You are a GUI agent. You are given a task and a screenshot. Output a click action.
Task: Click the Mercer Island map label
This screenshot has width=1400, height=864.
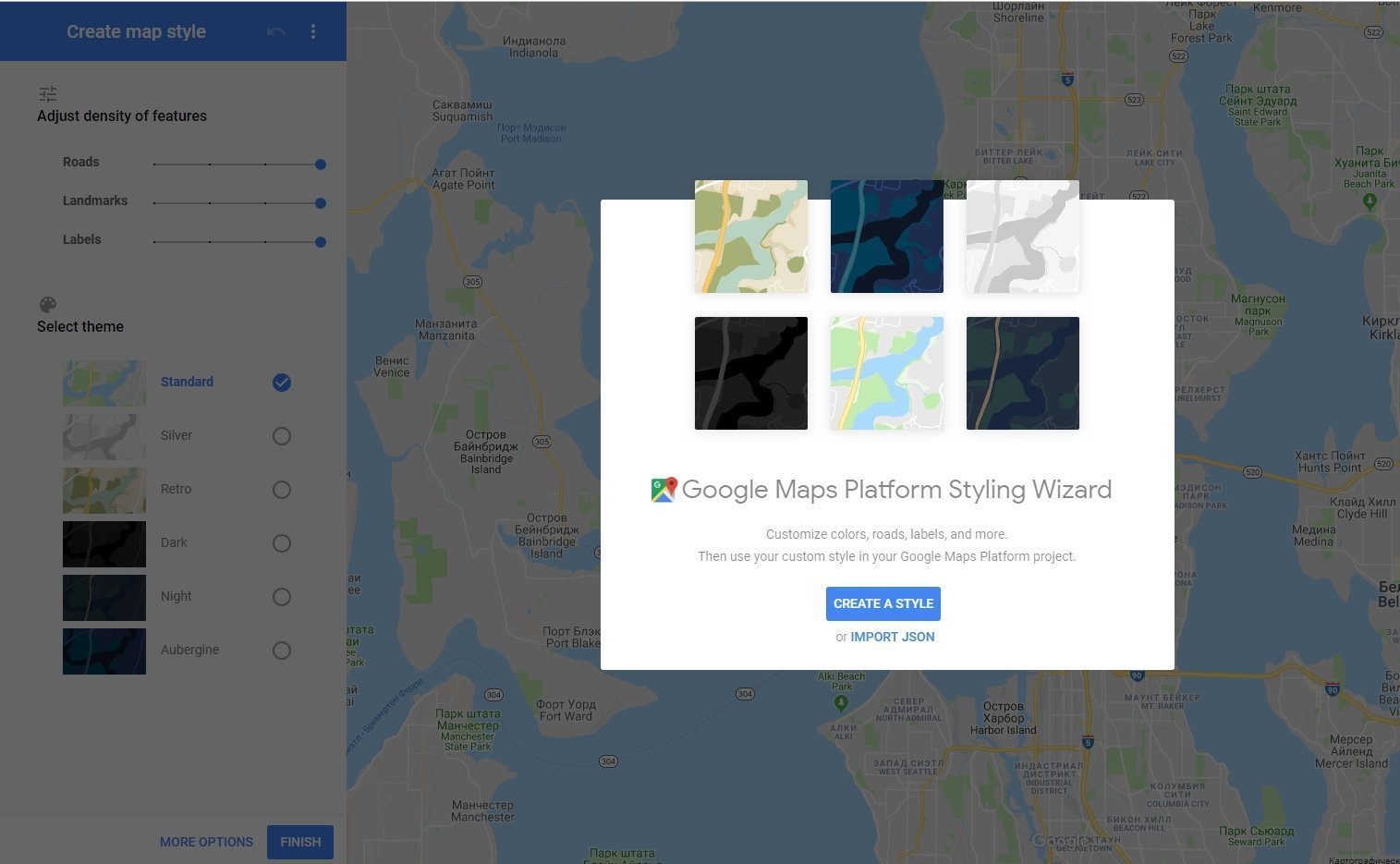click(x=1352, y=751)
